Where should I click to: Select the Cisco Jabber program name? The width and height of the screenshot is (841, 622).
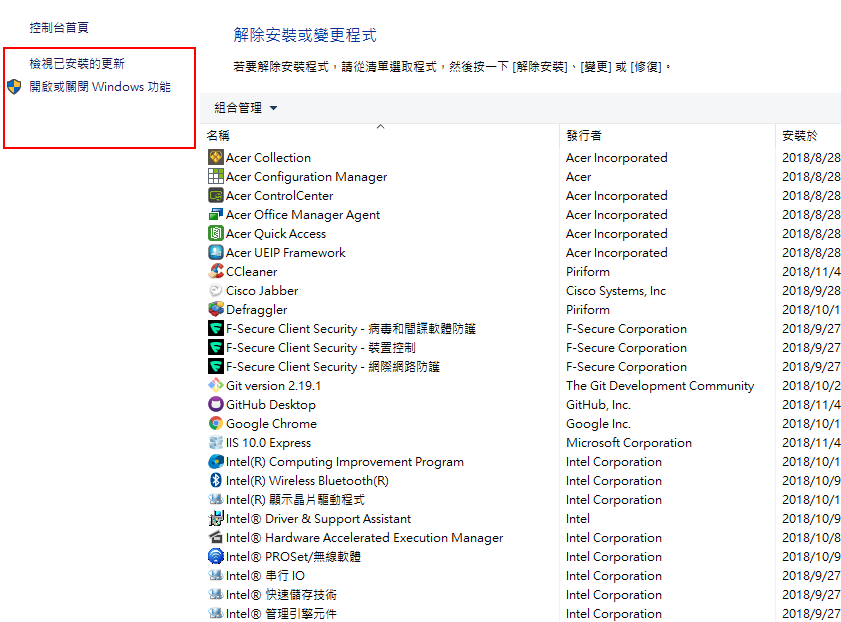(x=262, y=291)
